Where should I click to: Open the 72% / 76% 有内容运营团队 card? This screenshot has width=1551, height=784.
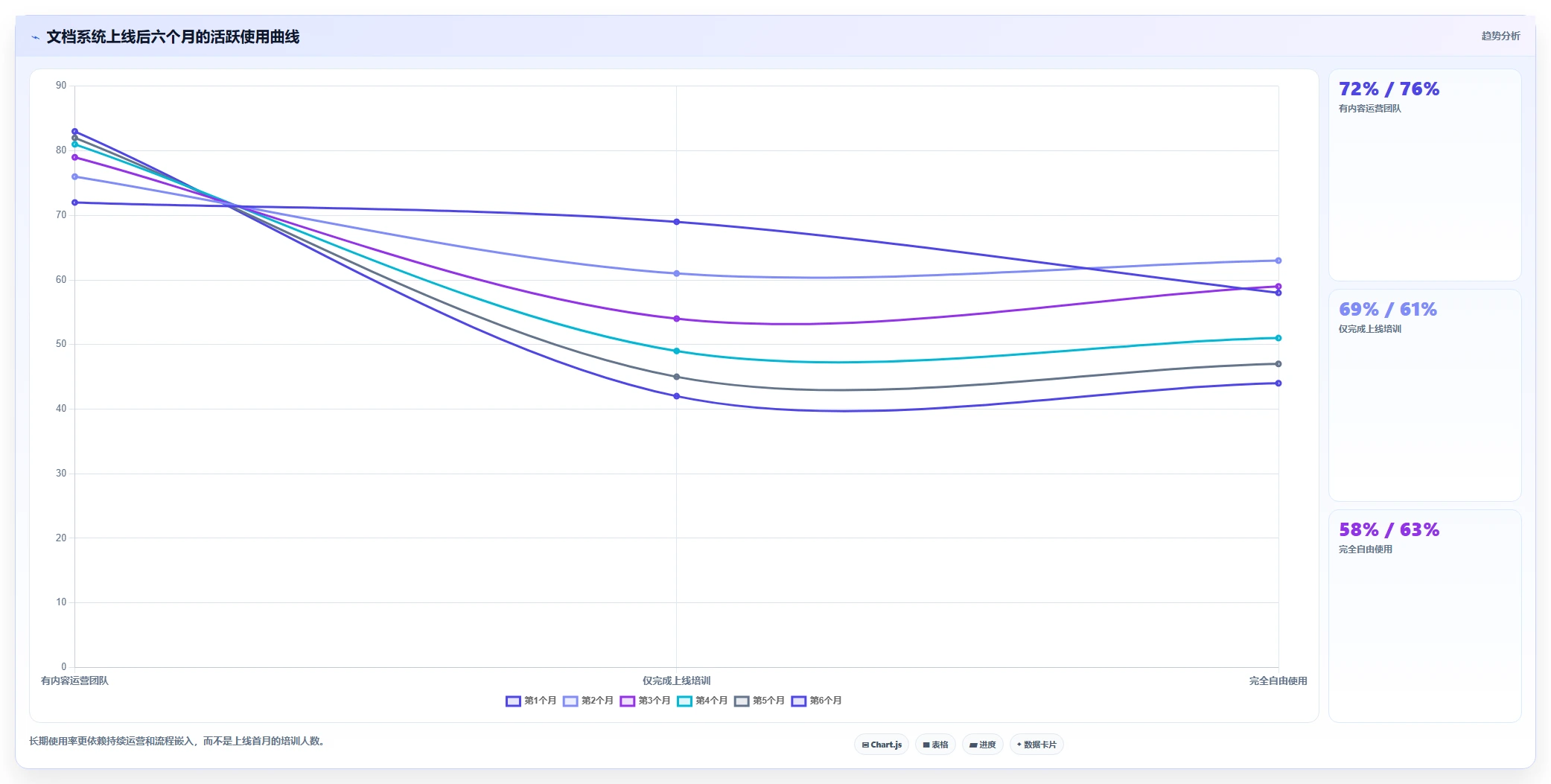(x=1424, y=175)
